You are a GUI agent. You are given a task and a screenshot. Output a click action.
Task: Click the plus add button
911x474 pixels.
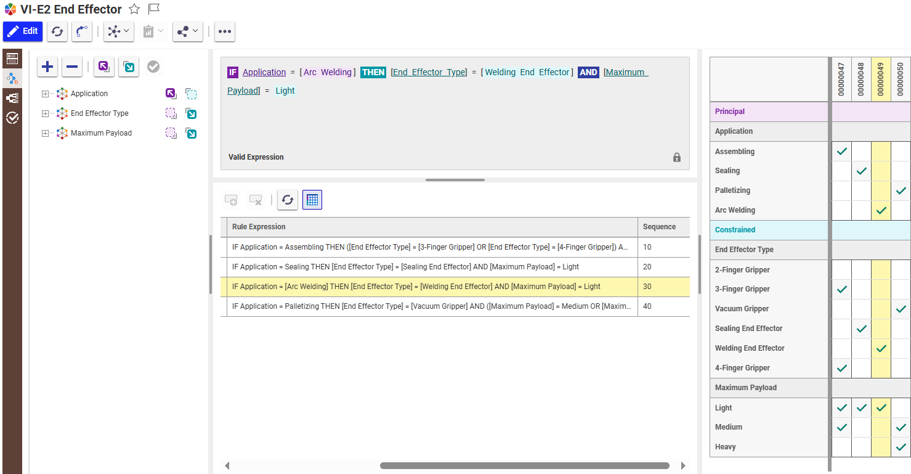pyautogui.click(x=48, y=67)
